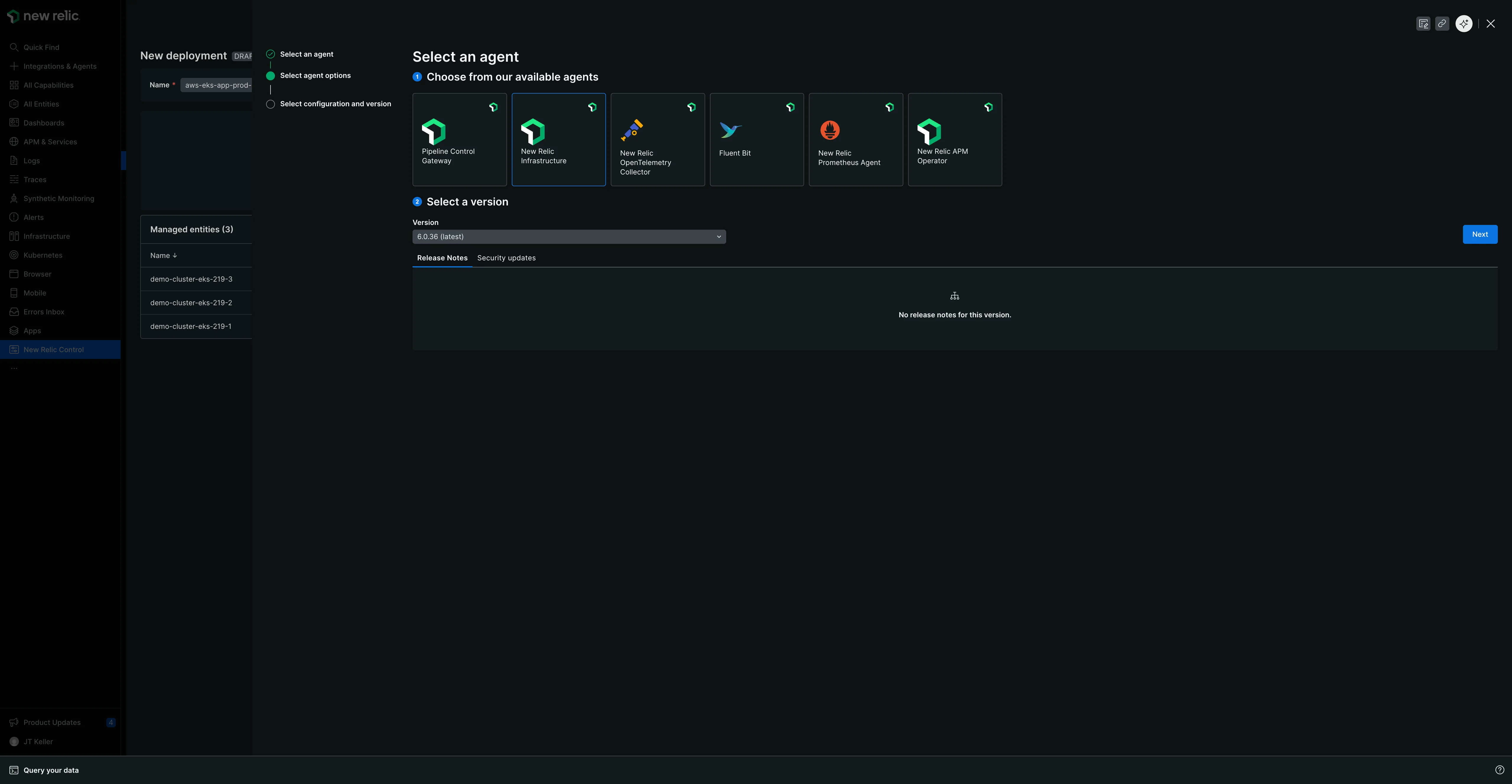Click the Next button
The height and width of the screenshot is (784, 1512).
click(x=1480, y=234)
